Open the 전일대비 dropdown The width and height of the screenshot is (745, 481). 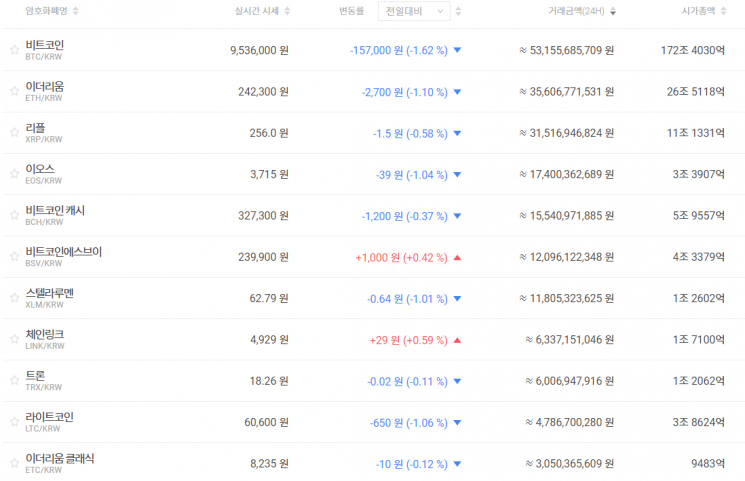[414, 11]
